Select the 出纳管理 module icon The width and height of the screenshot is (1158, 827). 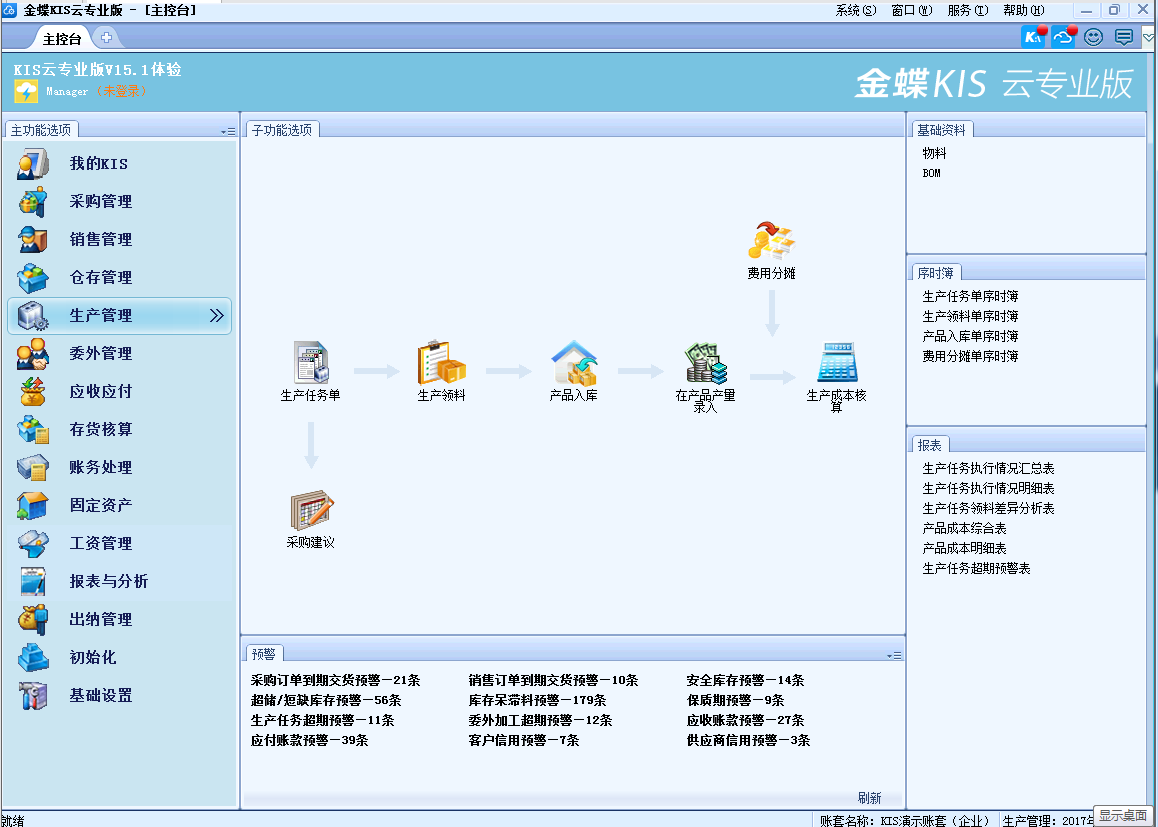pyautogui.click(x=33, y=620)
